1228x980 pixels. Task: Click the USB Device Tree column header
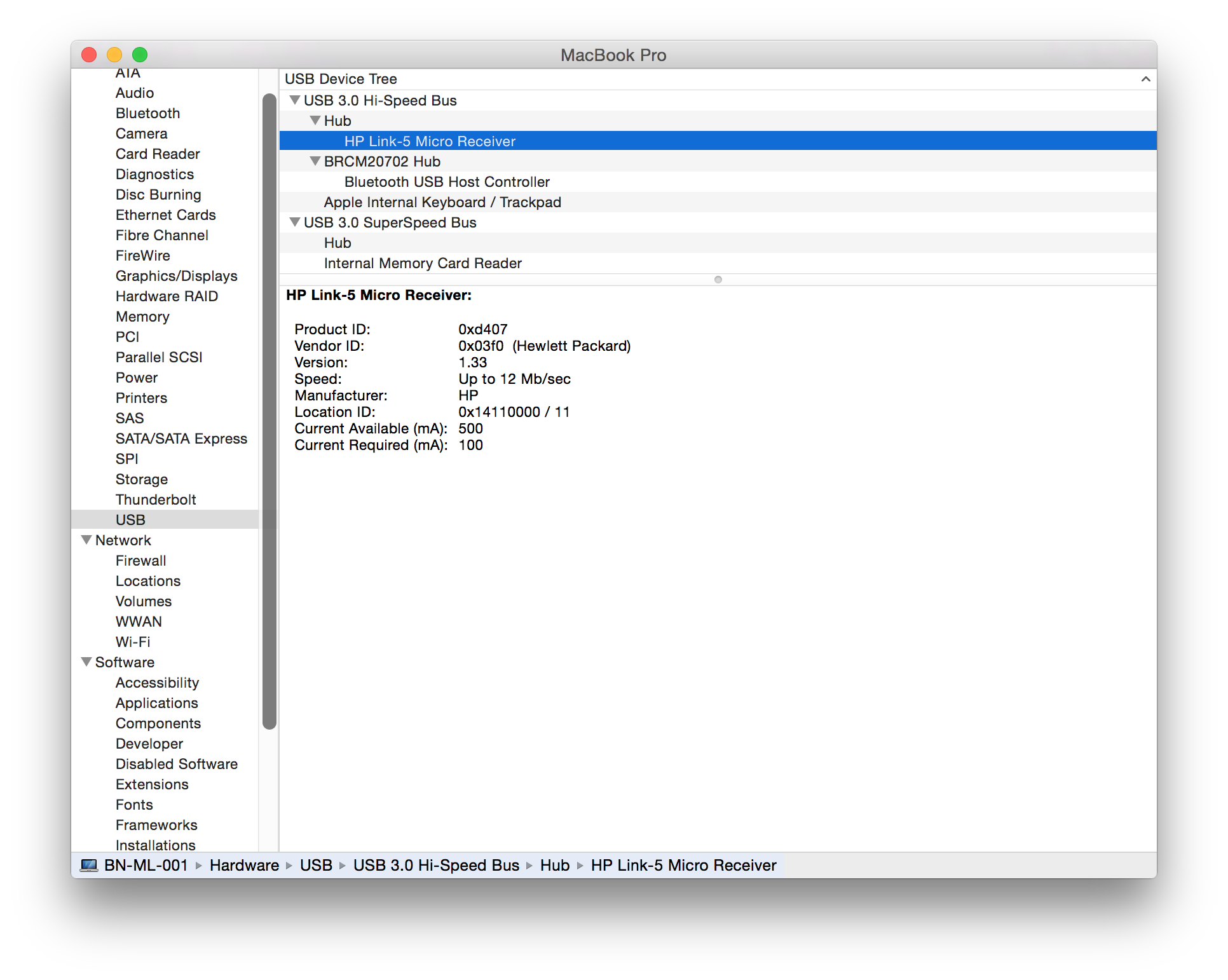coord(341,79)
